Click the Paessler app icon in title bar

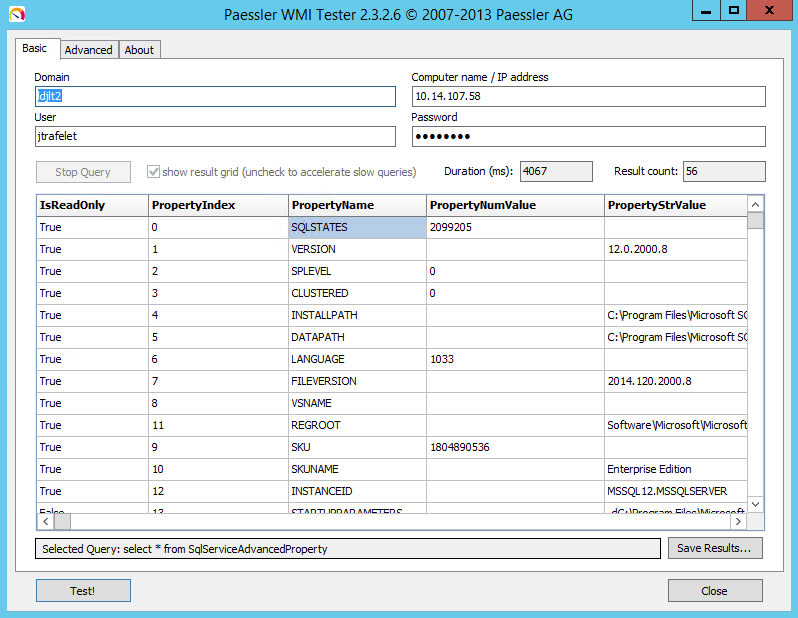[x=17, y=13]
